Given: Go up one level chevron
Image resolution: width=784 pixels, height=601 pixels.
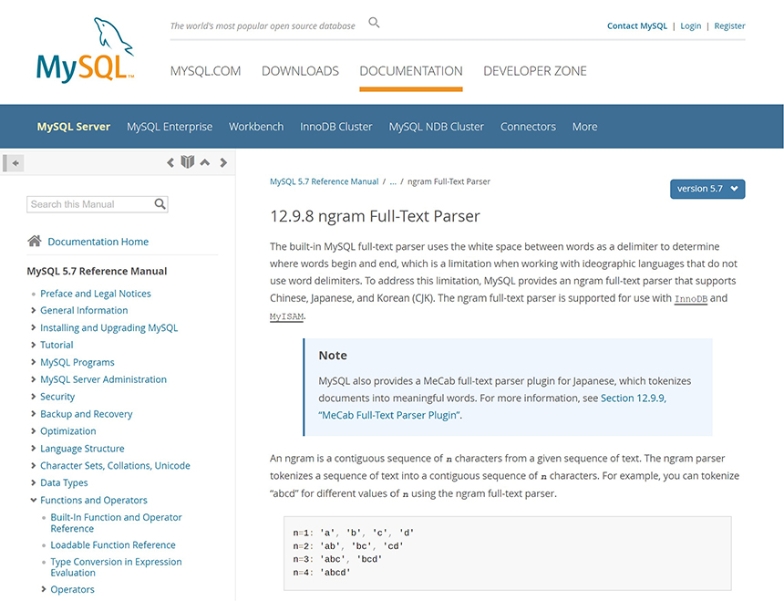Looking at the screenshot, I should point(205,162).
